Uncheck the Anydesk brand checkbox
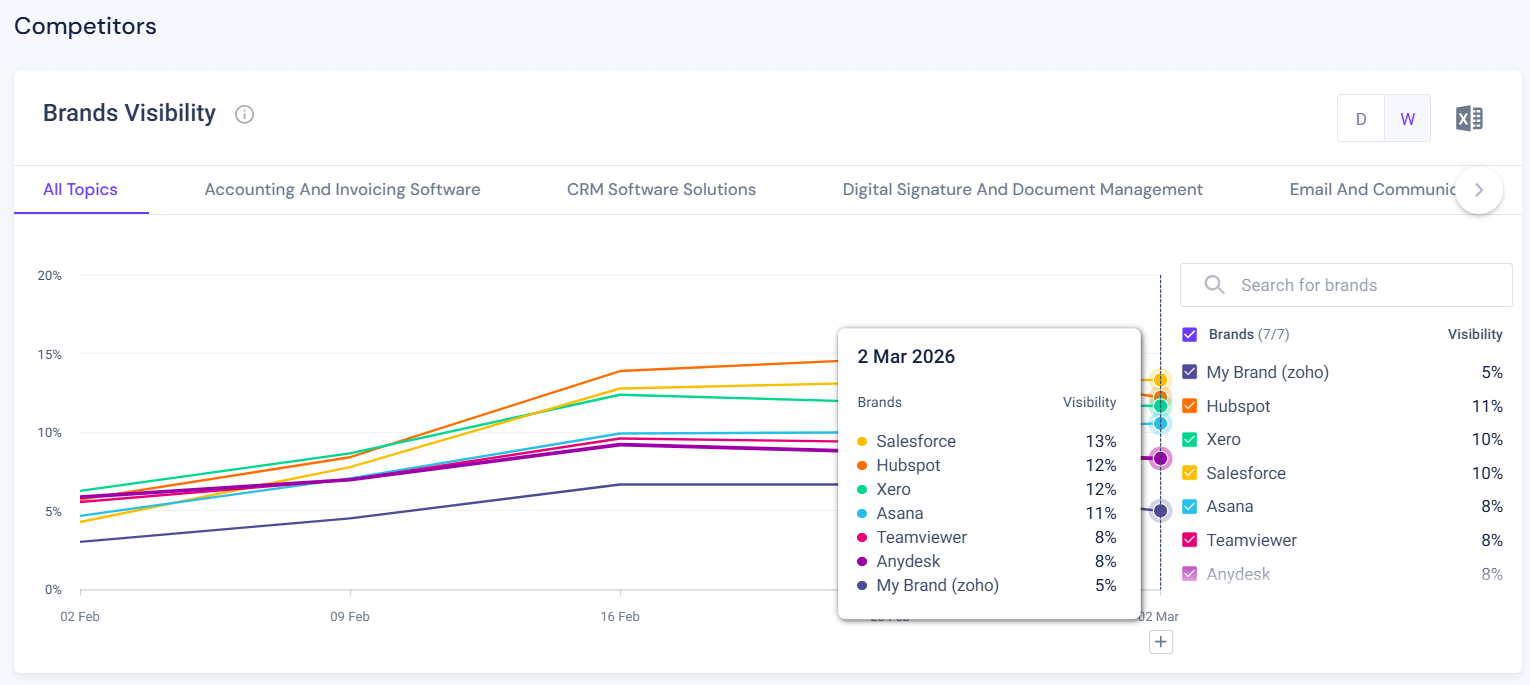Image resolution: width=1530 pixels, height=685 pixels. [1190, 574]
